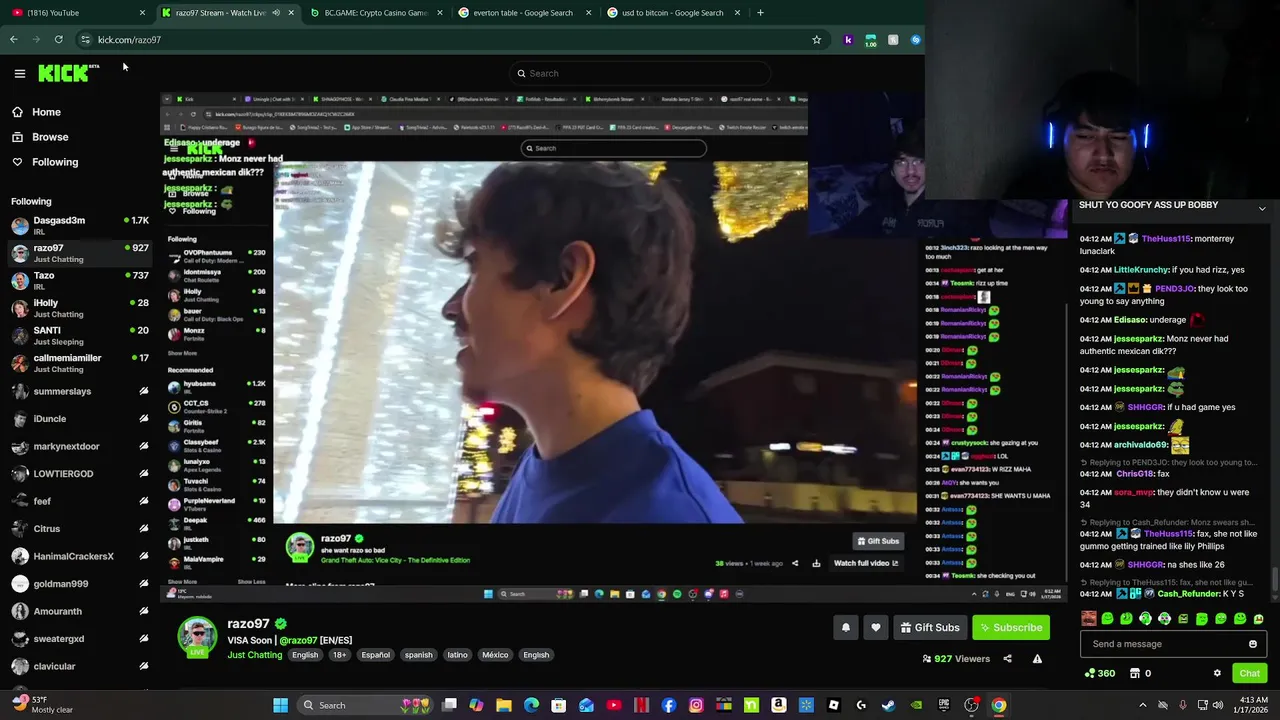Show hidden system tray icons chevron
This screenshot has height=720, width=1280.
pos(1143,705)
